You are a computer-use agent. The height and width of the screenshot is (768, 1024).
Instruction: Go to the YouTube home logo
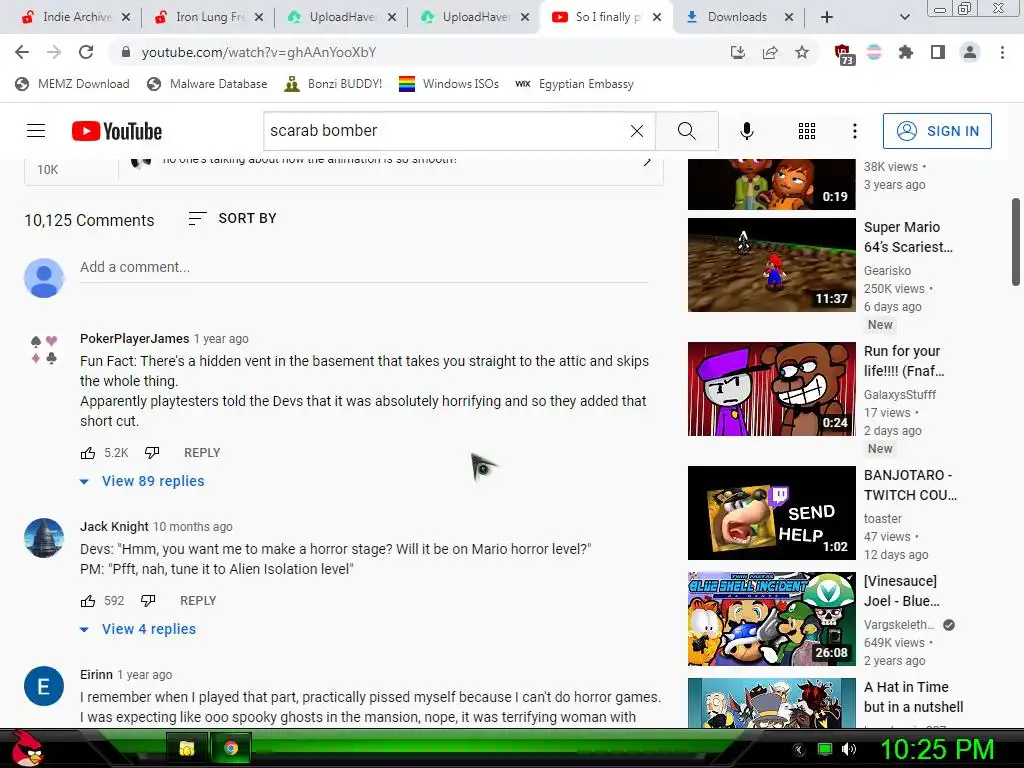117,131
